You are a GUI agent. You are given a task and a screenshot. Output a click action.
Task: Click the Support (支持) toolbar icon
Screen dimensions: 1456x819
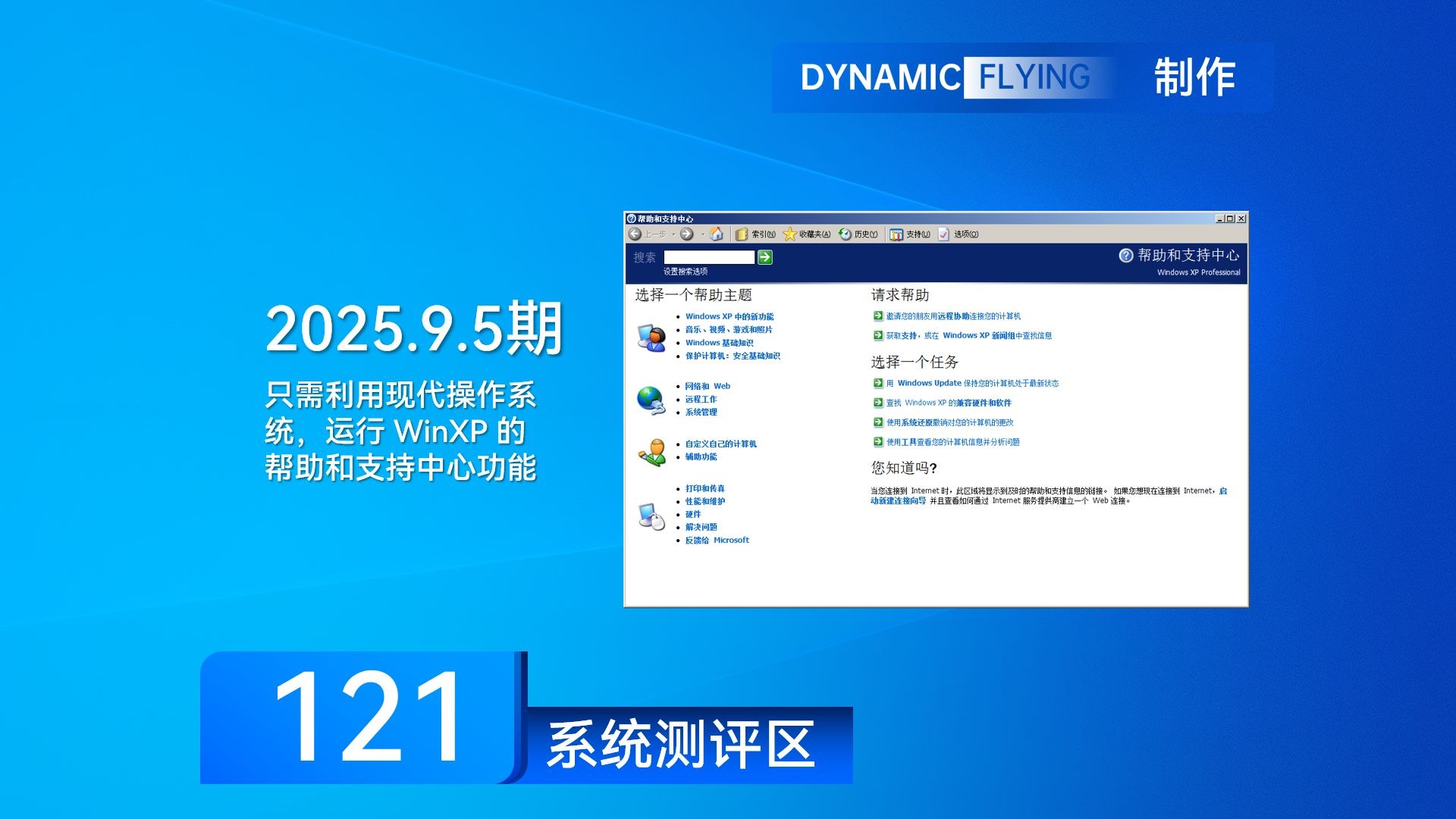click(x=897, y=234)
